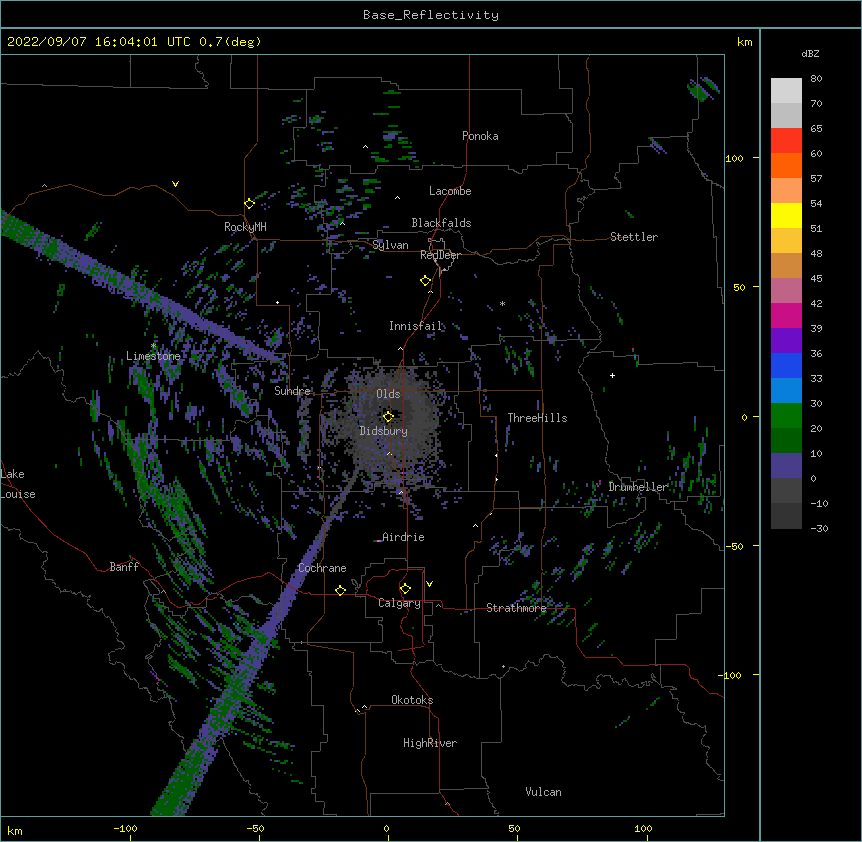This screenshot has width=862, height=842.
Task: Click the HighRiver label
Action: pos(430,743)
